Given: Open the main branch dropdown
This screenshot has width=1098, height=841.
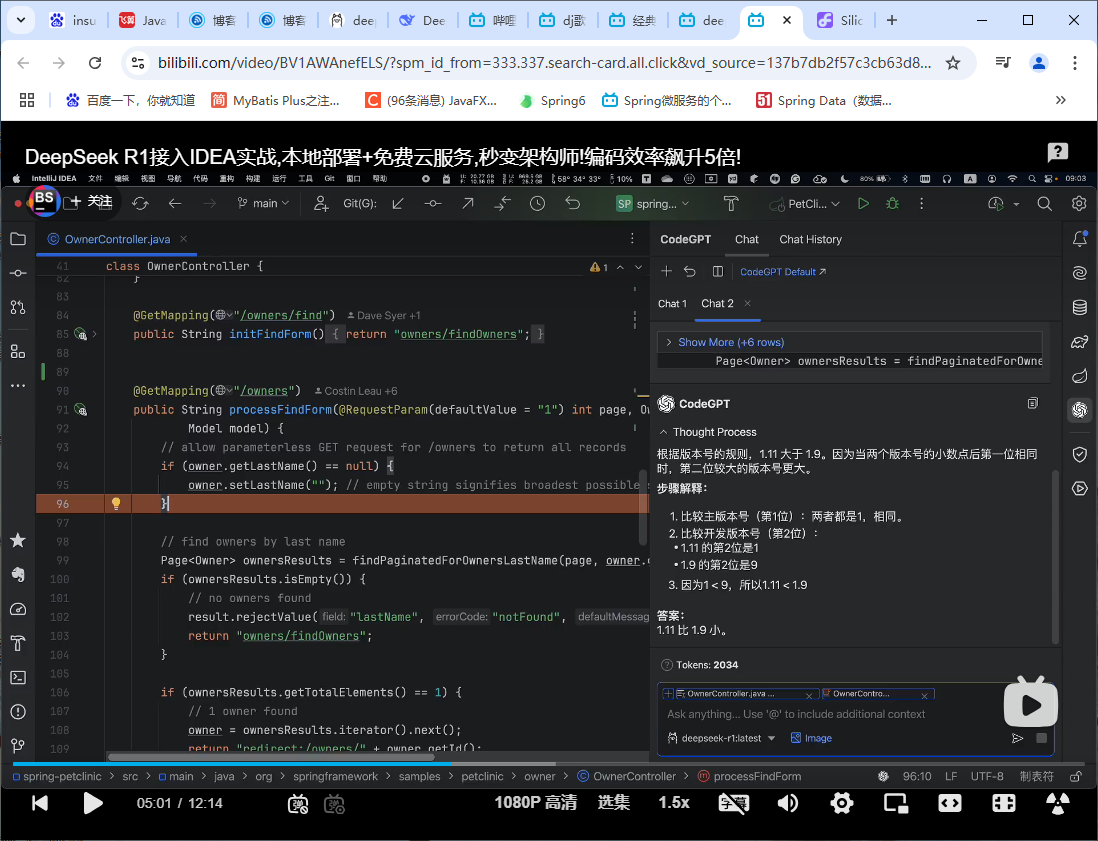Looking at the screenshot, I should pos(263,203).
